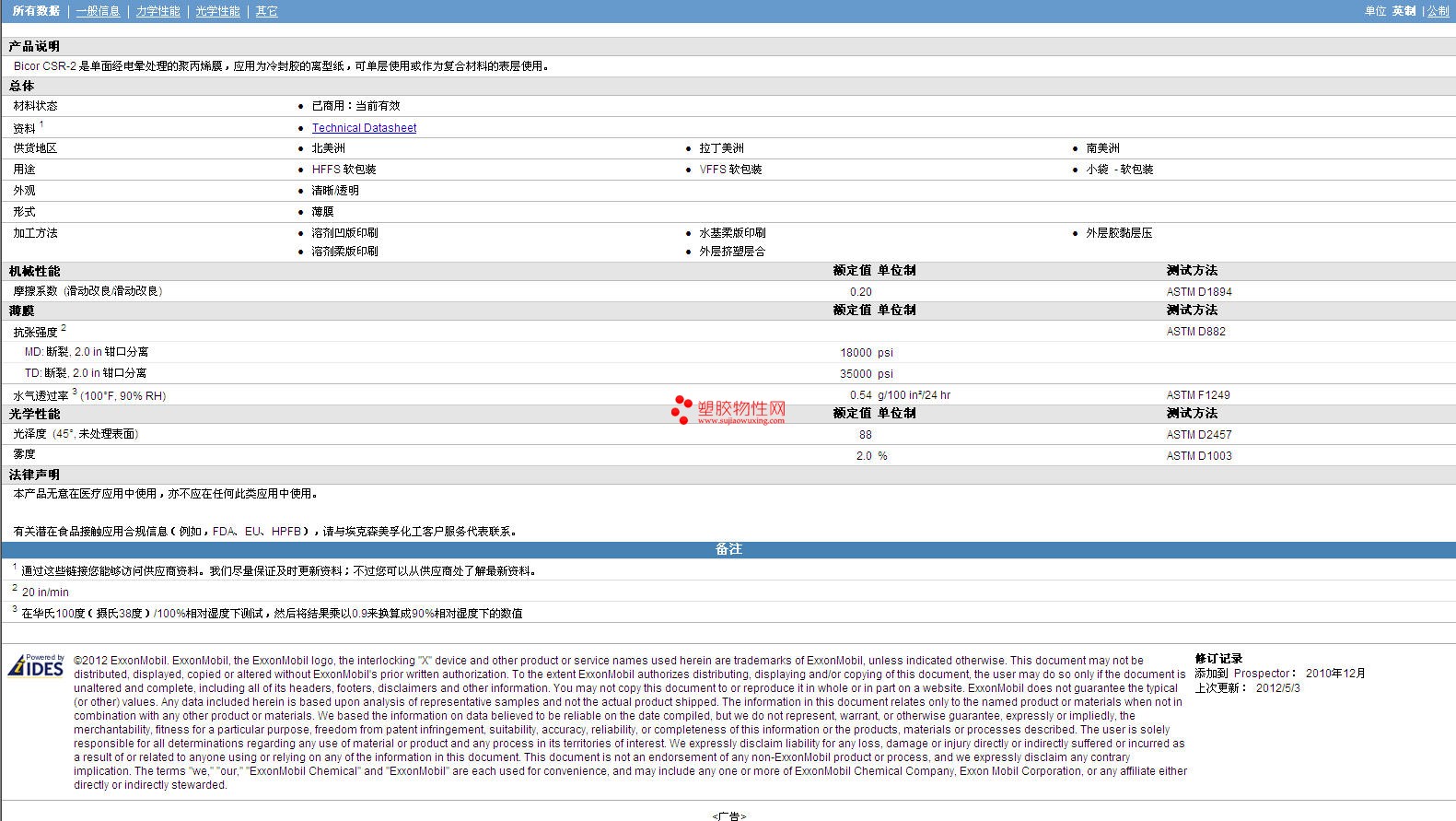
Task: Click the 88 gloss value
Action: tap(865, 435)
